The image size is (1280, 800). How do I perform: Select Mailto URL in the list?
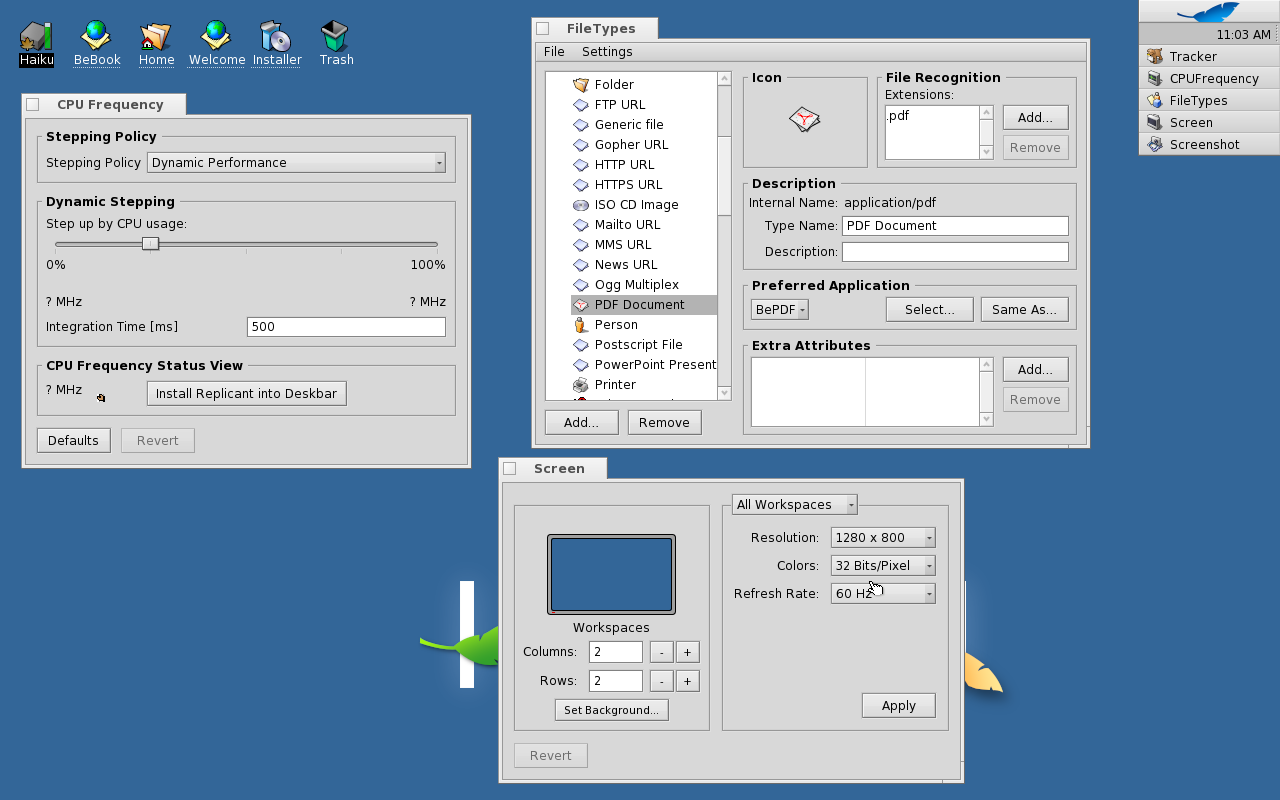pos(627,225)
